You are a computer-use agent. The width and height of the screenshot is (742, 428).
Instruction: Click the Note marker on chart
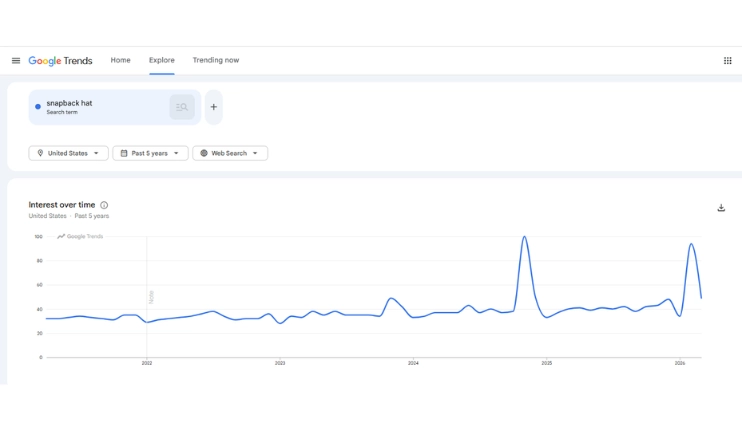click(x=151, y=297)
